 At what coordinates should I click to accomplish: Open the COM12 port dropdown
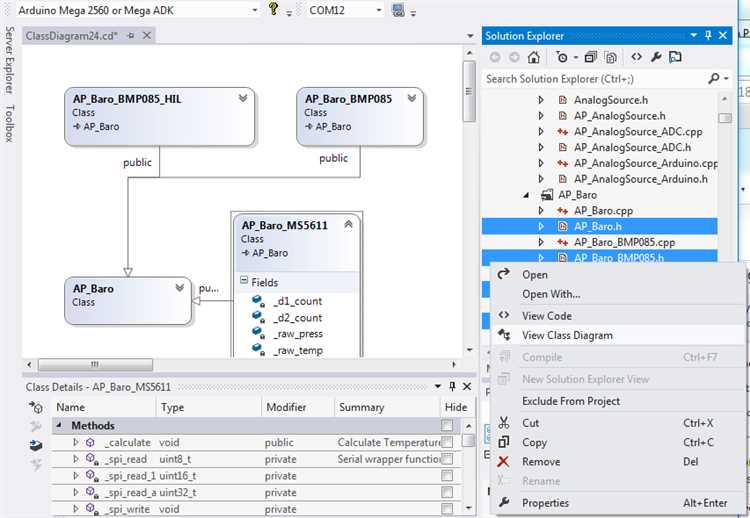pos(379,10)
